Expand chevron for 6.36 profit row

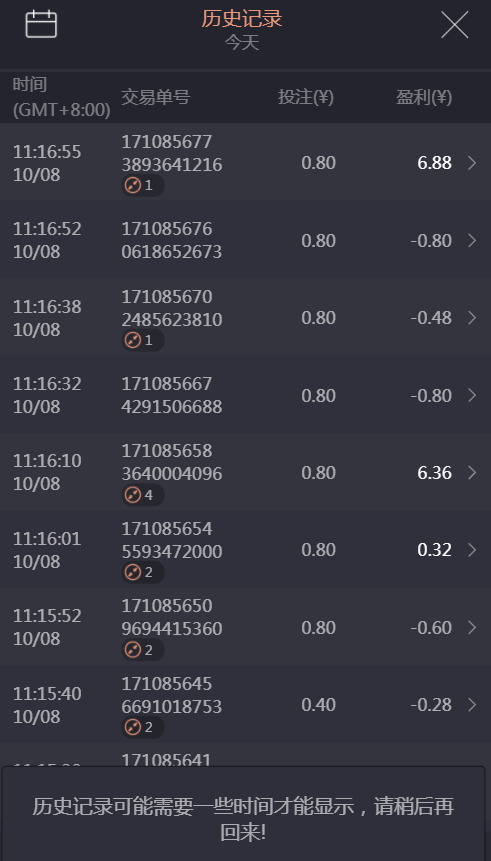472,473
